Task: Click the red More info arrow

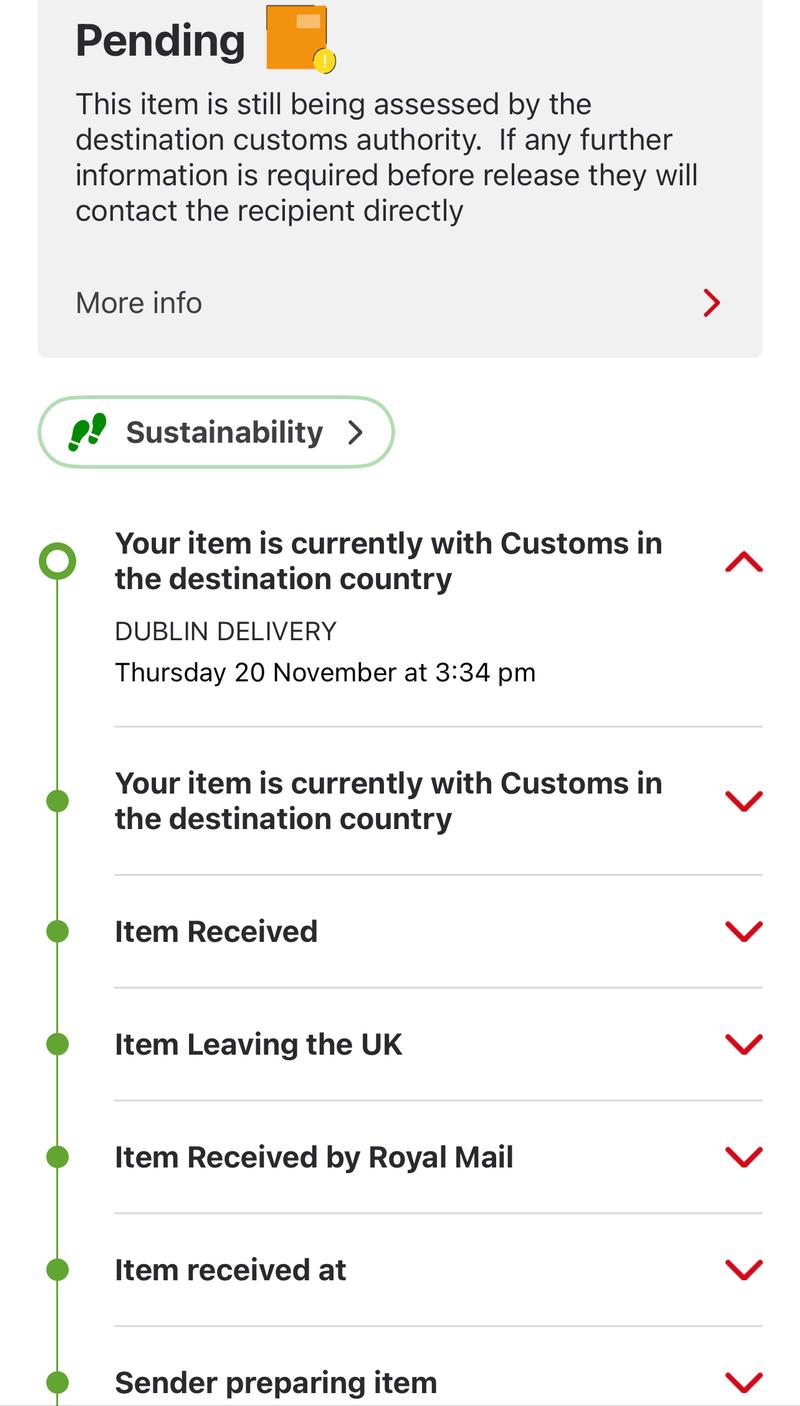Action: coord(711,303)
